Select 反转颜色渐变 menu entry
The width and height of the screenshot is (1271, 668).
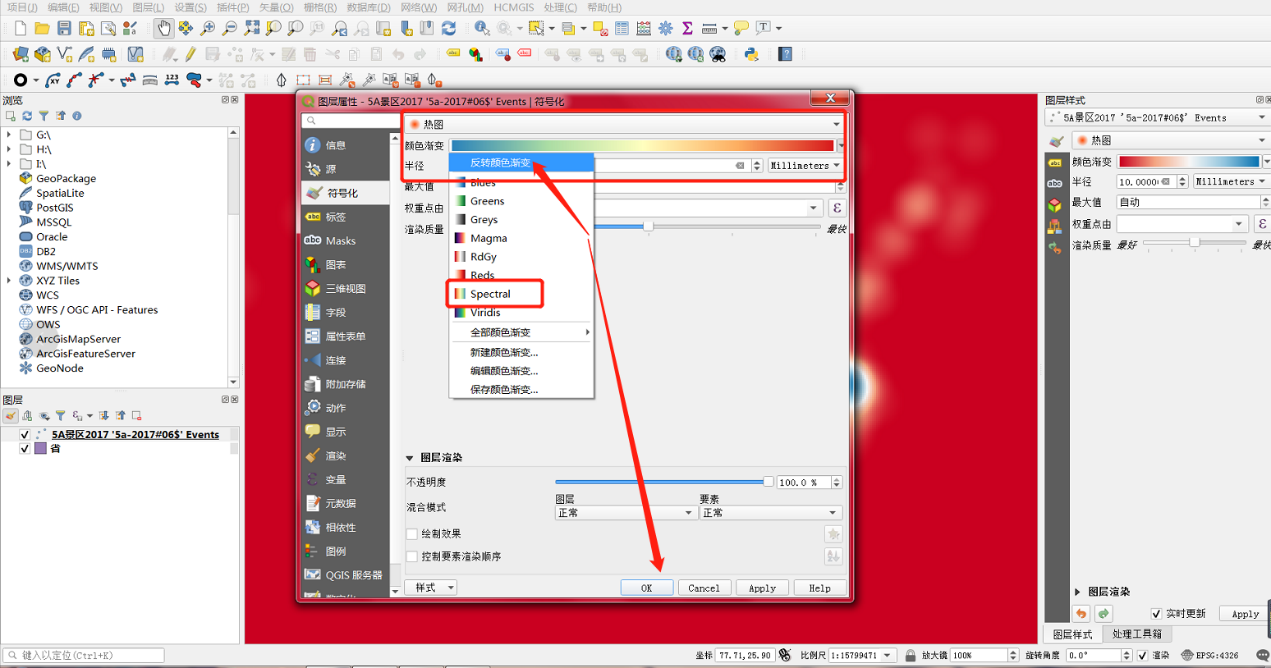(x=500, y=163)
